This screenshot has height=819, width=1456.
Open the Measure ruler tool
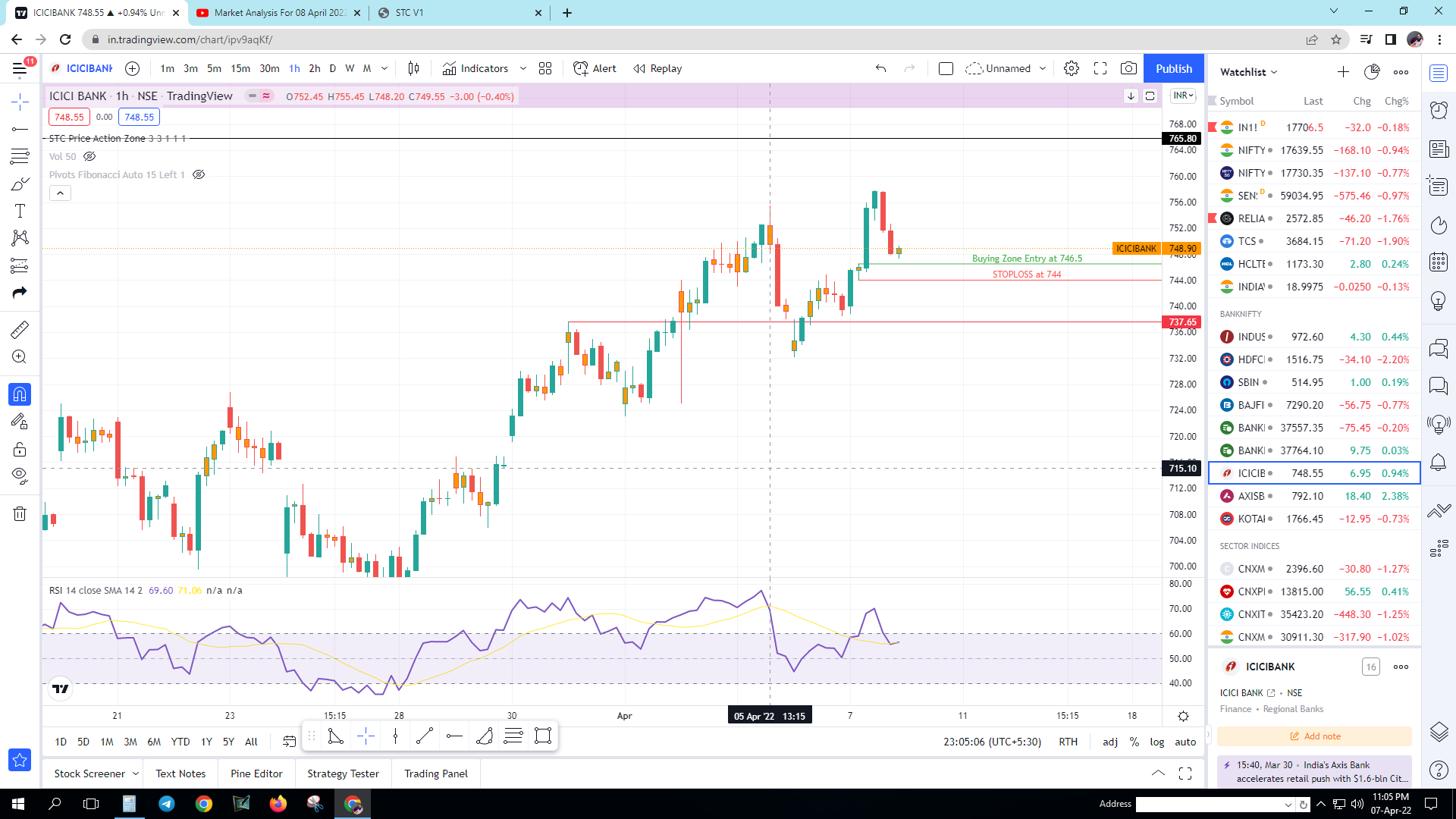(x=20, y=329)
